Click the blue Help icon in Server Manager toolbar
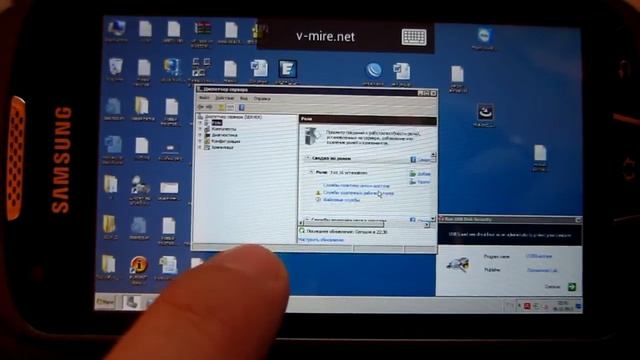Screen dimensions: 640x360 (x=242, y=107)
